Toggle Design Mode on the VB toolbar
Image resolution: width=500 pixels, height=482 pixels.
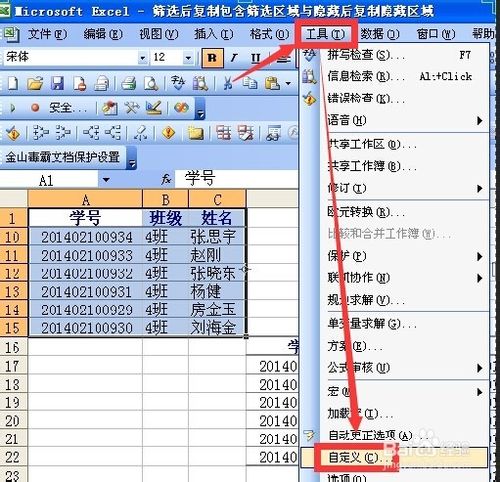tap(154, 108)
